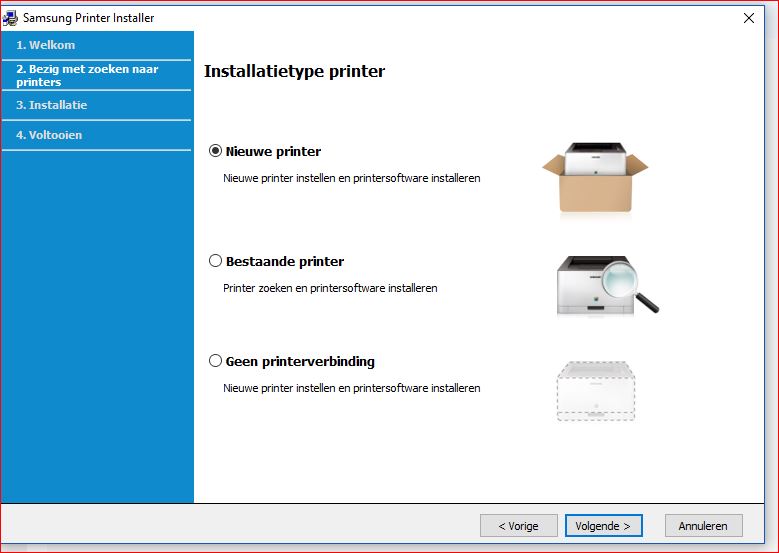The image size is (779, 553).
Task: Select the Bestaande printer radio option
Action: tap(215, 261)
